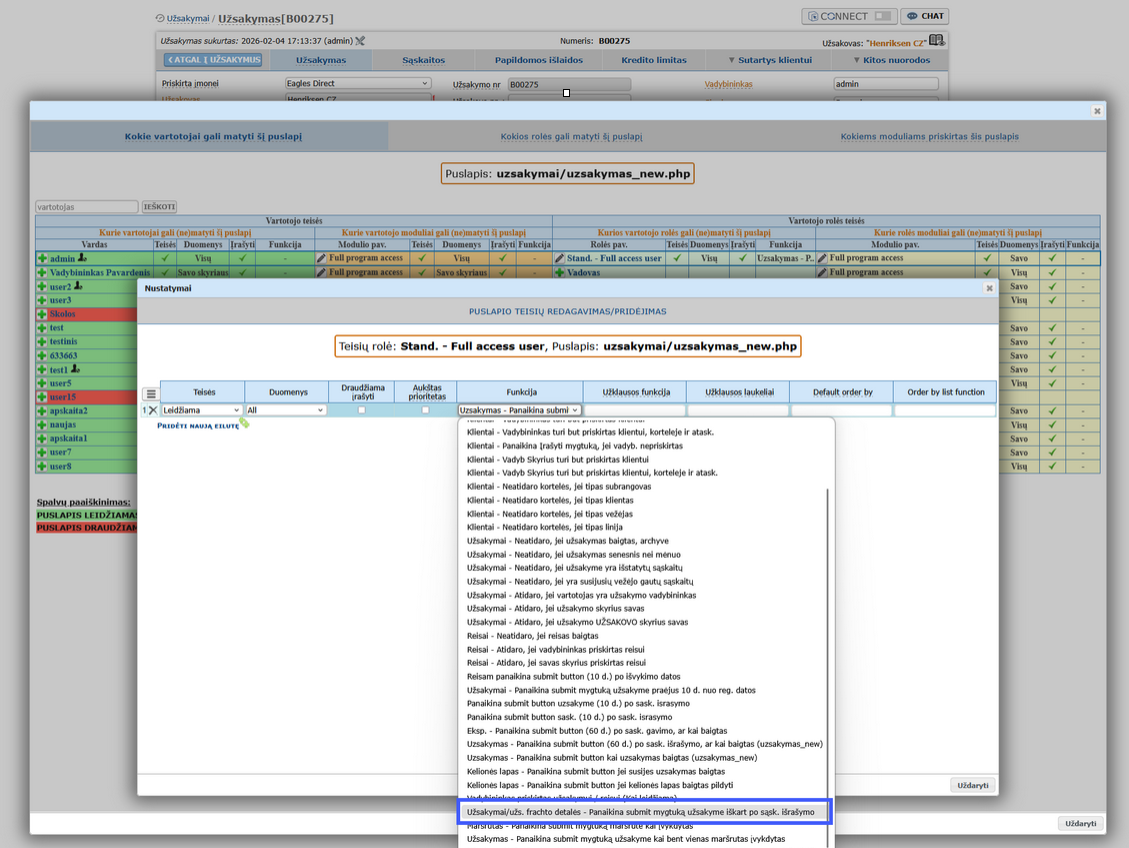This screenshot has height=848, width=1129.
Task: Click the Užklausos laukeliai input in row 1
Action: coord(738,410)
